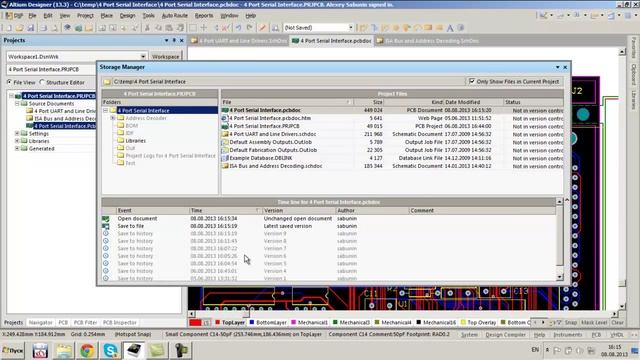Click the Print toolbar icon
This screenshot has height=360, width=640.
43,28
